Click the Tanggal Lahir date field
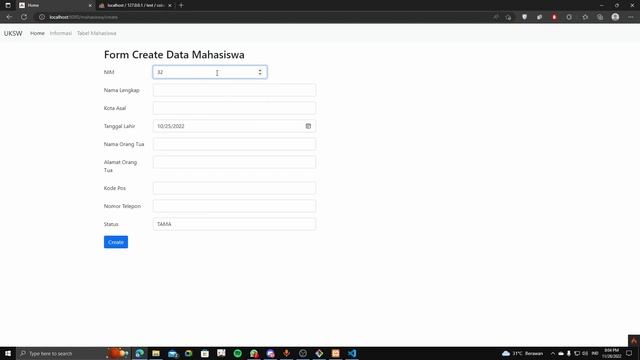The width and height of the screenshot is (640, 360). (x=234, y=126)
